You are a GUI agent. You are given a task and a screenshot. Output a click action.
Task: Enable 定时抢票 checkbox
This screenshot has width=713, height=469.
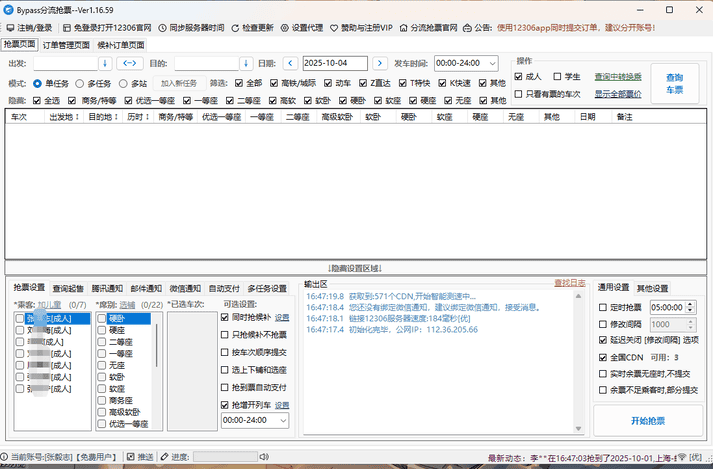(x=603, y=308)
